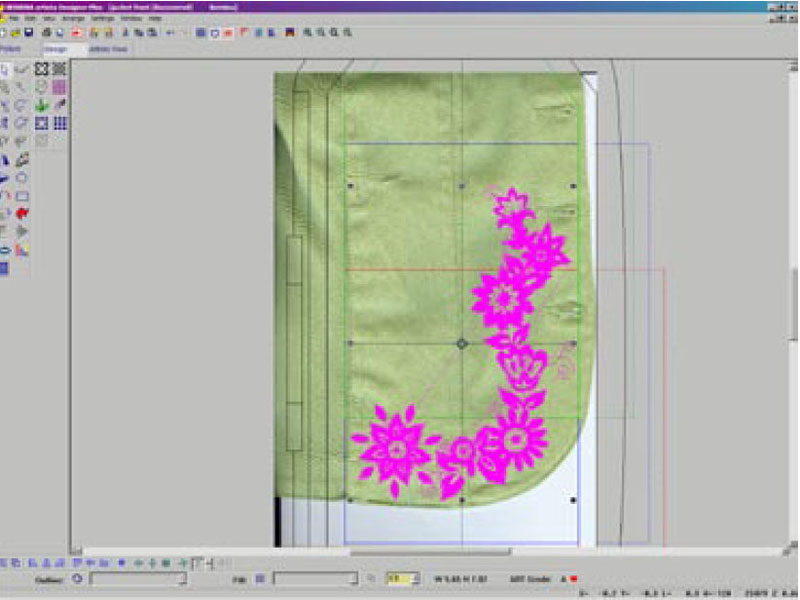Click the first magnifier zoom icon

click(309, 32)
